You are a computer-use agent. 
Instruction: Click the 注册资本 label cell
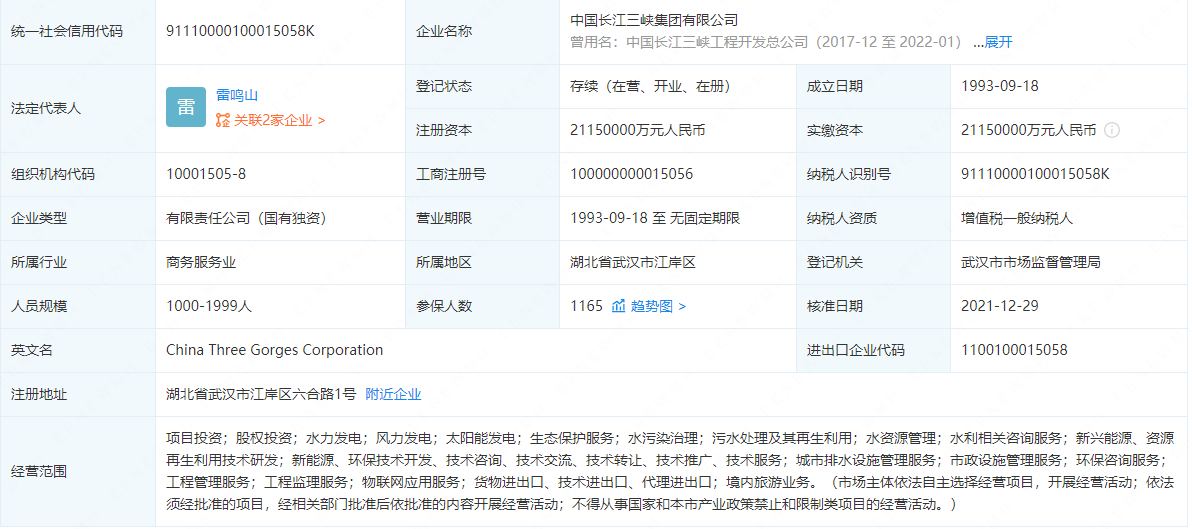coord(482,131)
